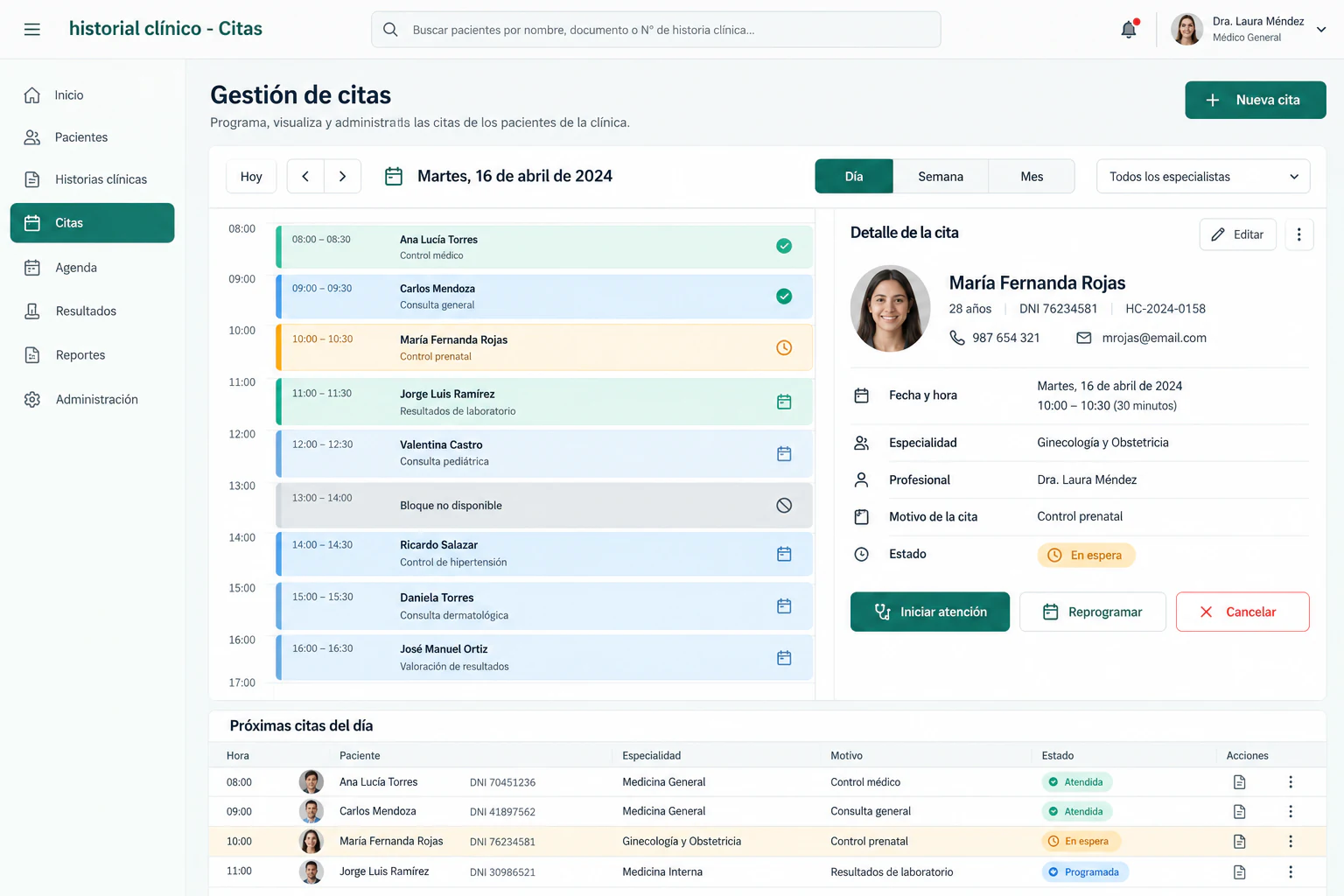1344x896 pixels.
Task: Click calendar icon on Jorge Luis Ramírez slot
Action: [784, 402]
